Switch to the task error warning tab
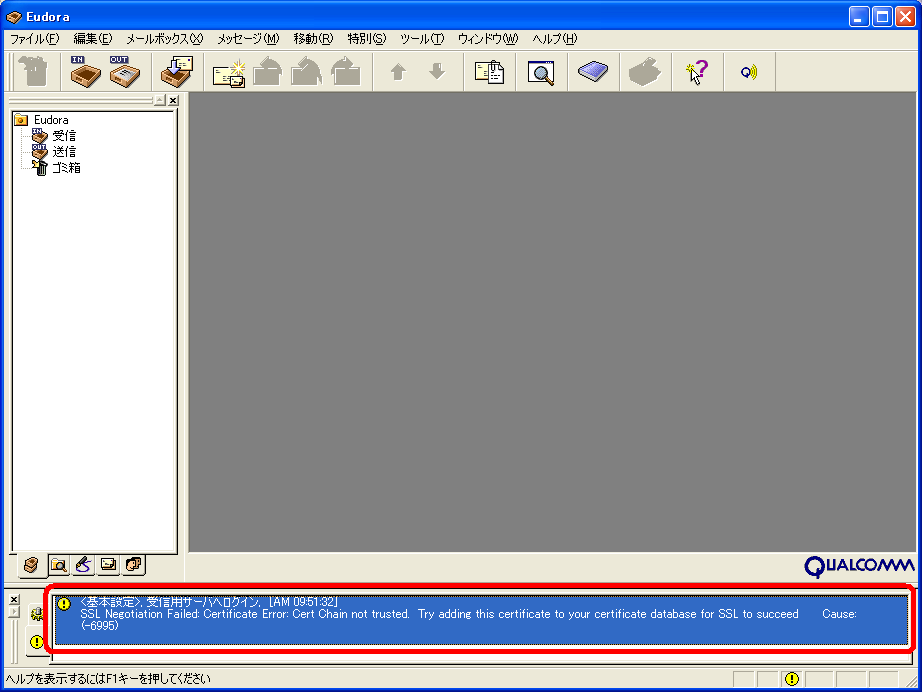Screen dimensions: 922x692 [x=36, y=641]
